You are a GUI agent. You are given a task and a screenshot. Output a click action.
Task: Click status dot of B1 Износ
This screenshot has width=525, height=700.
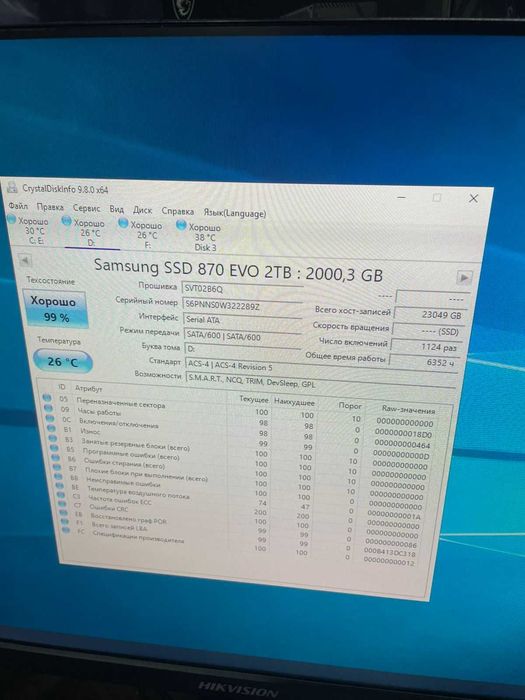click(51, 429)
